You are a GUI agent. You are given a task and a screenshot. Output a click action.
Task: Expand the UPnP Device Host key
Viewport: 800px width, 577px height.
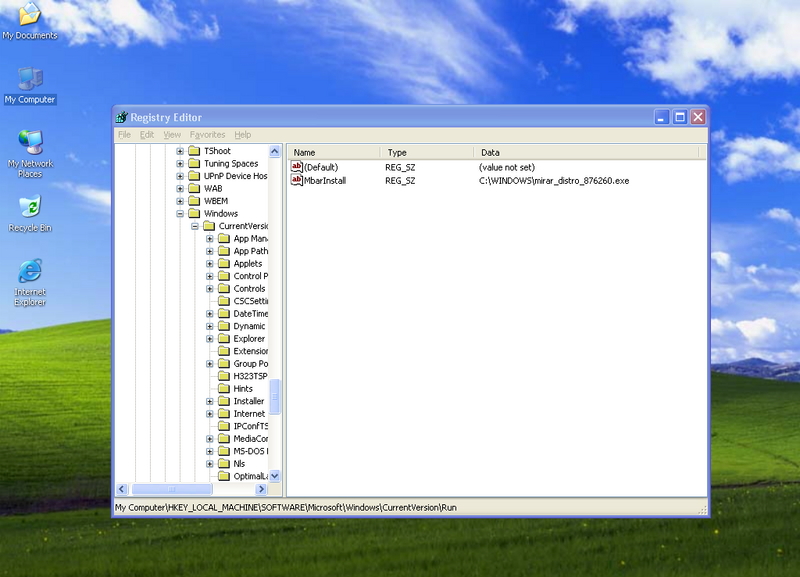[180, 176]
